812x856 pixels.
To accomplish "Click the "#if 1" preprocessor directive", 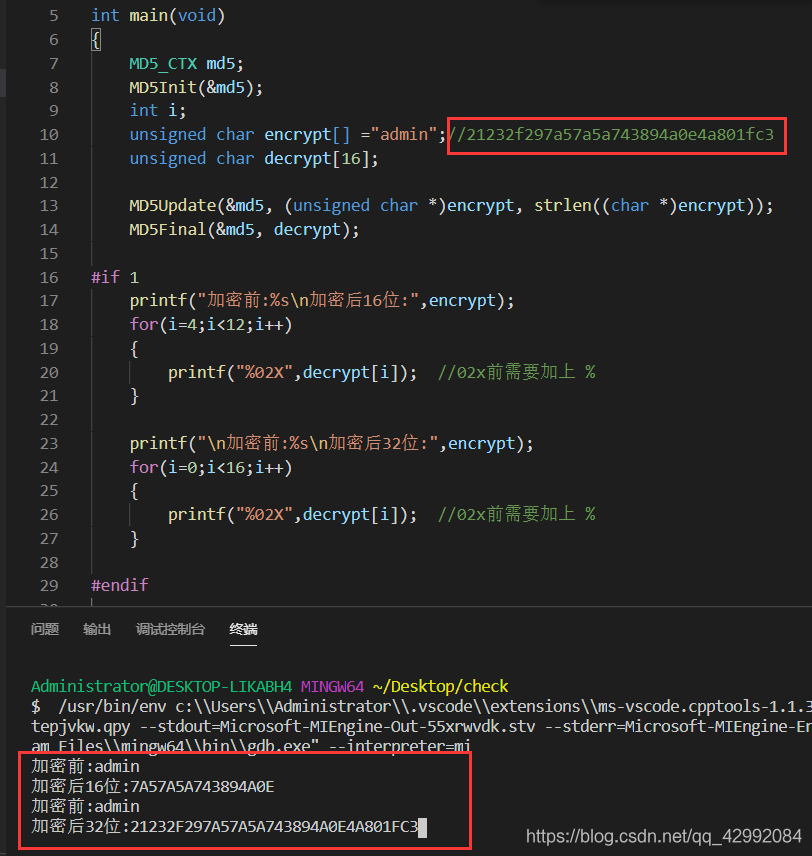I will [115, 277].
